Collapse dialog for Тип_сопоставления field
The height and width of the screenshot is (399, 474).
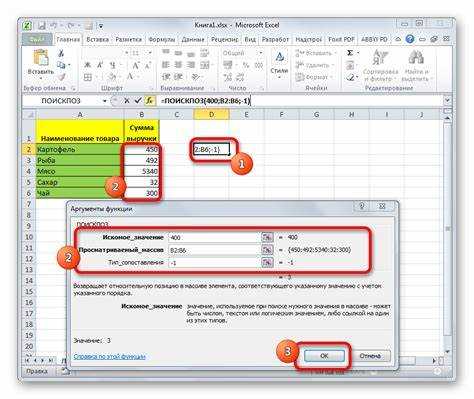pos(267,263)
